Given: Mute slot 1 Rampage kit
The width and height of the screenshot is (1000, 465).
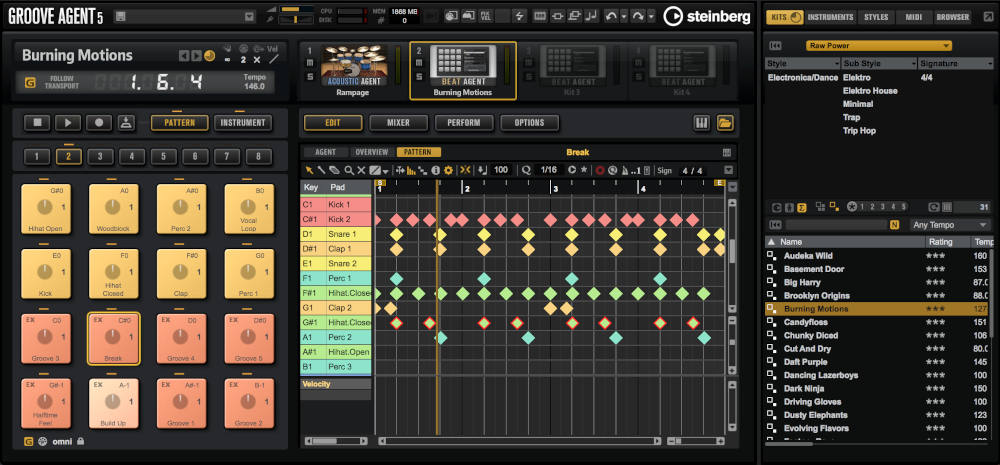Looking at the screenshot, I should [x=311, y=63].
